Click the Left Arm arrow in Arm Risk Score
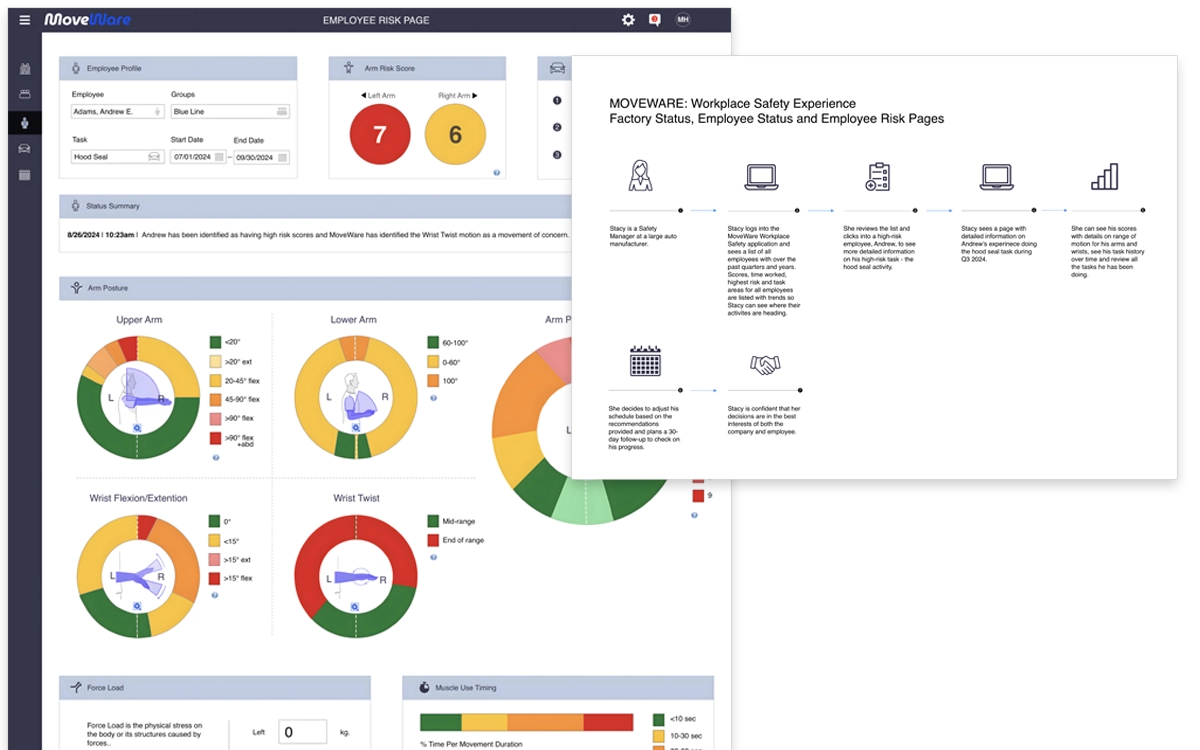 pos(364,95)
